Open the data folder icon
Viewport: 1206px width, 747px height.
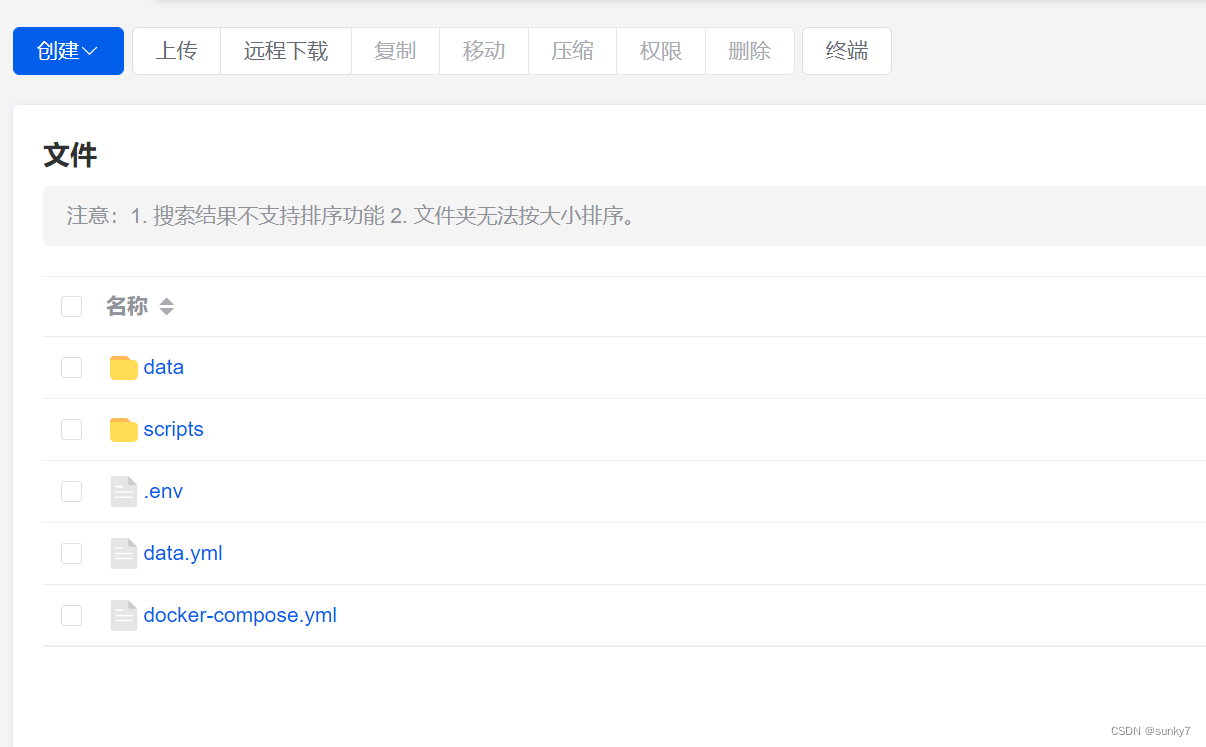[122, 367]
